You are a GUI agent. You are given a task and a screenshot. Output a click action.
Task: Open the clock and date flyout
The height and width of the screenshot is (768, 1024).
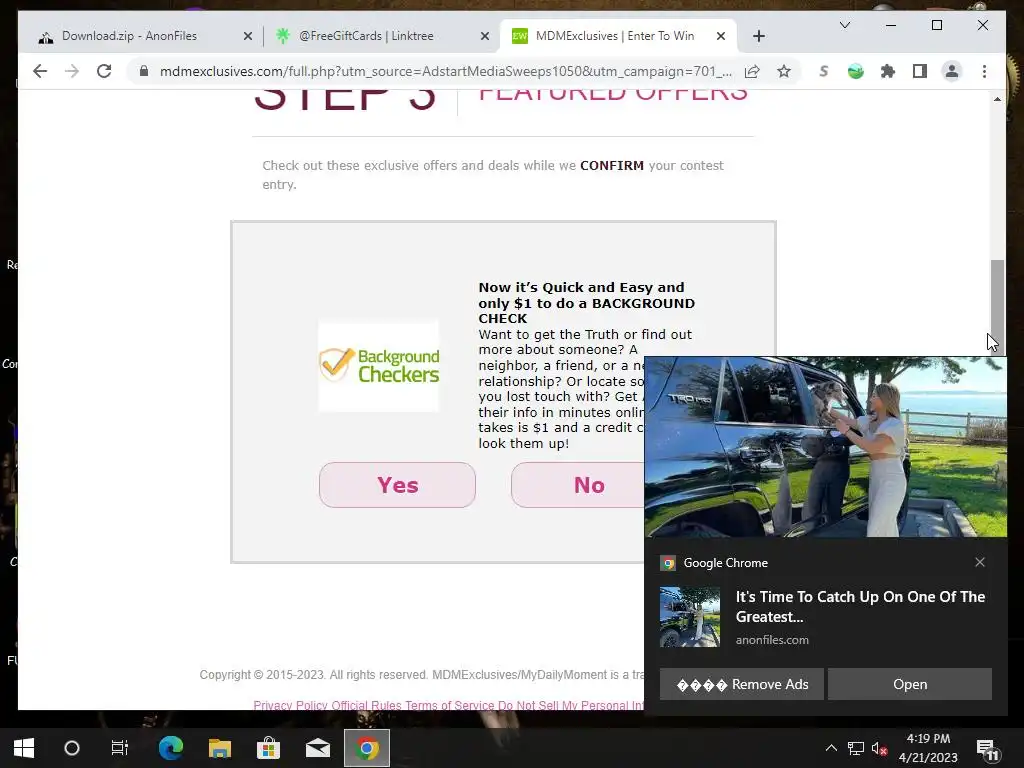(928, 748)
